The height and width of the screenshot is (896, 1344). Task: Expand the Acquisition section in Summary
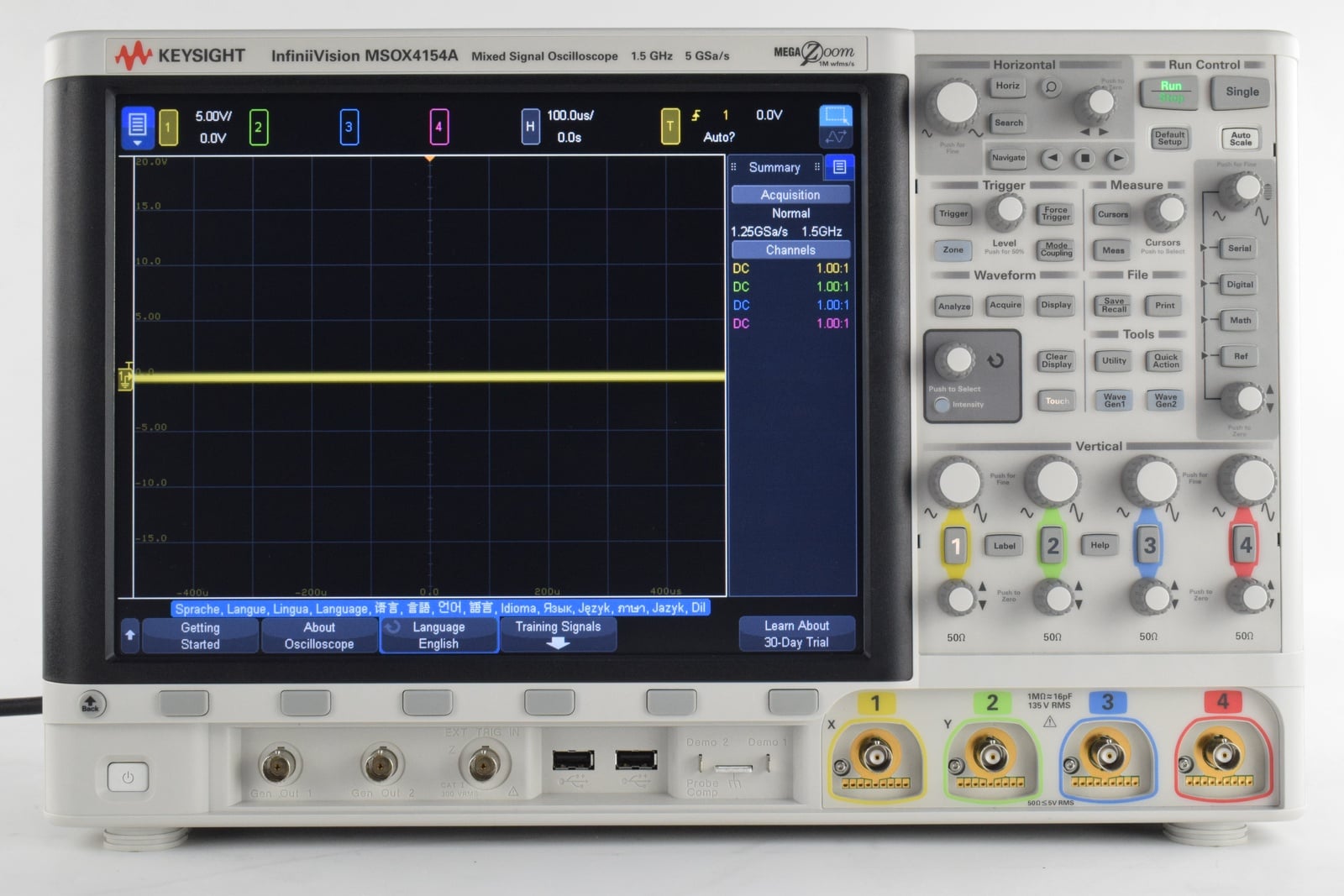[x=790, y=195]
